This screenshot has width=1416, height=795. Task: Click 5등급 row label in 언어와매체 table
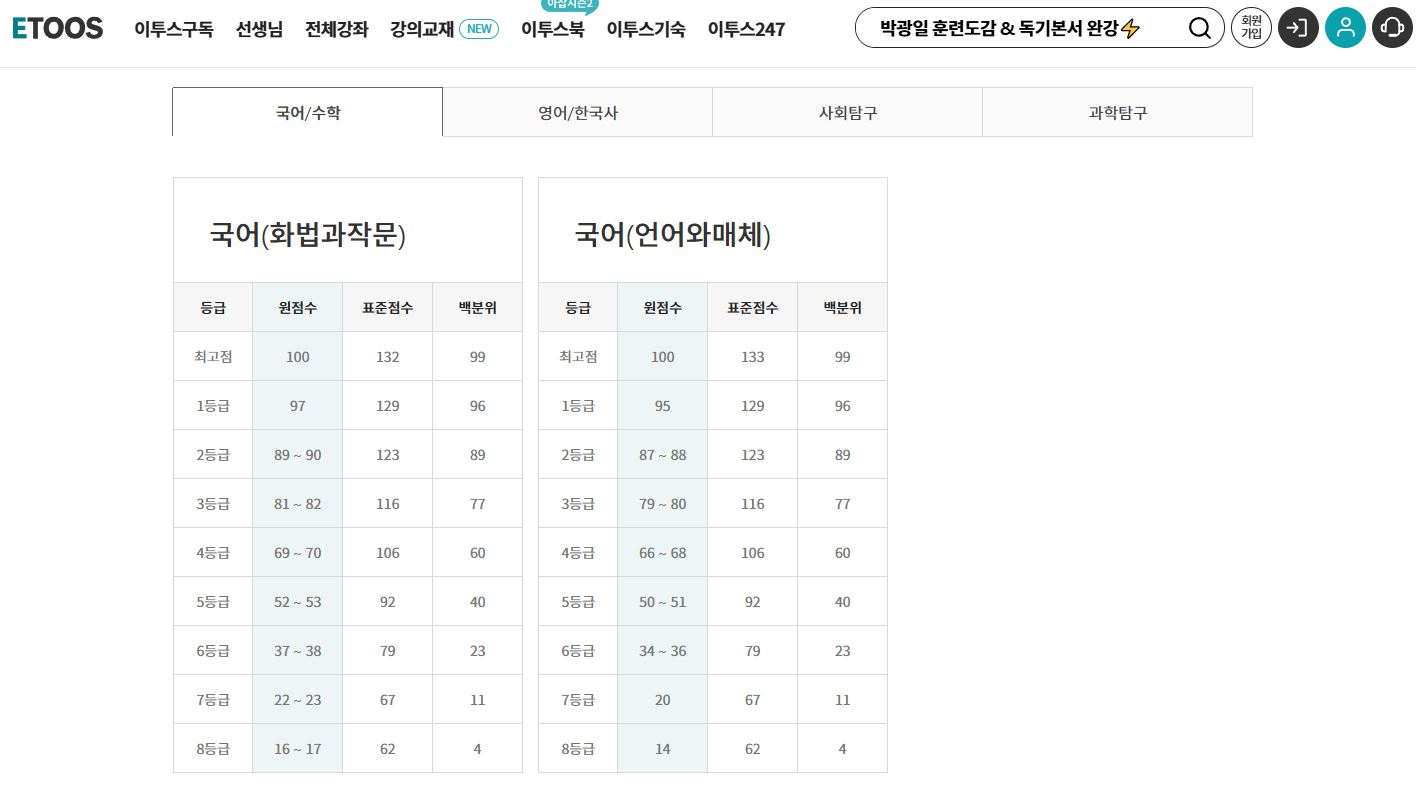click(578, 602)
